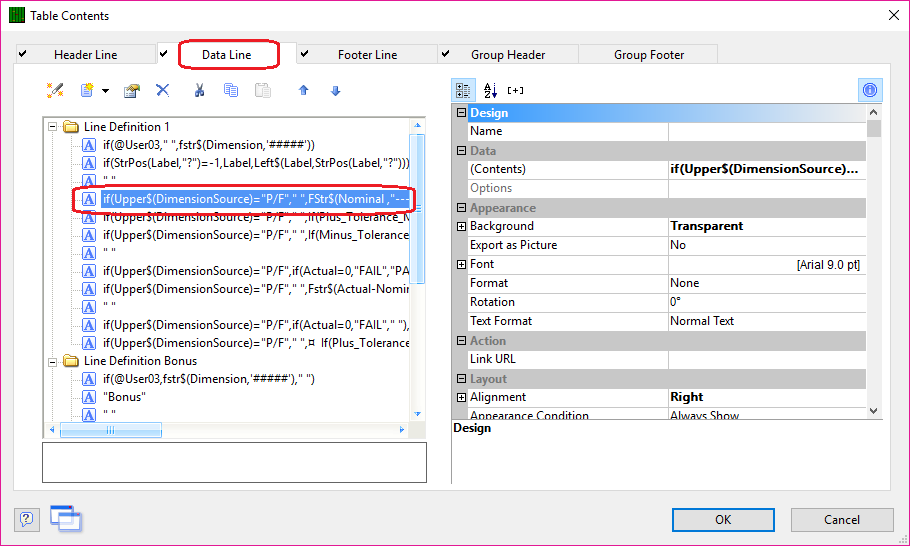Click property grid scrollbar down arrow
The height and width of the screenshot is (546, 910).
point(873,410)
